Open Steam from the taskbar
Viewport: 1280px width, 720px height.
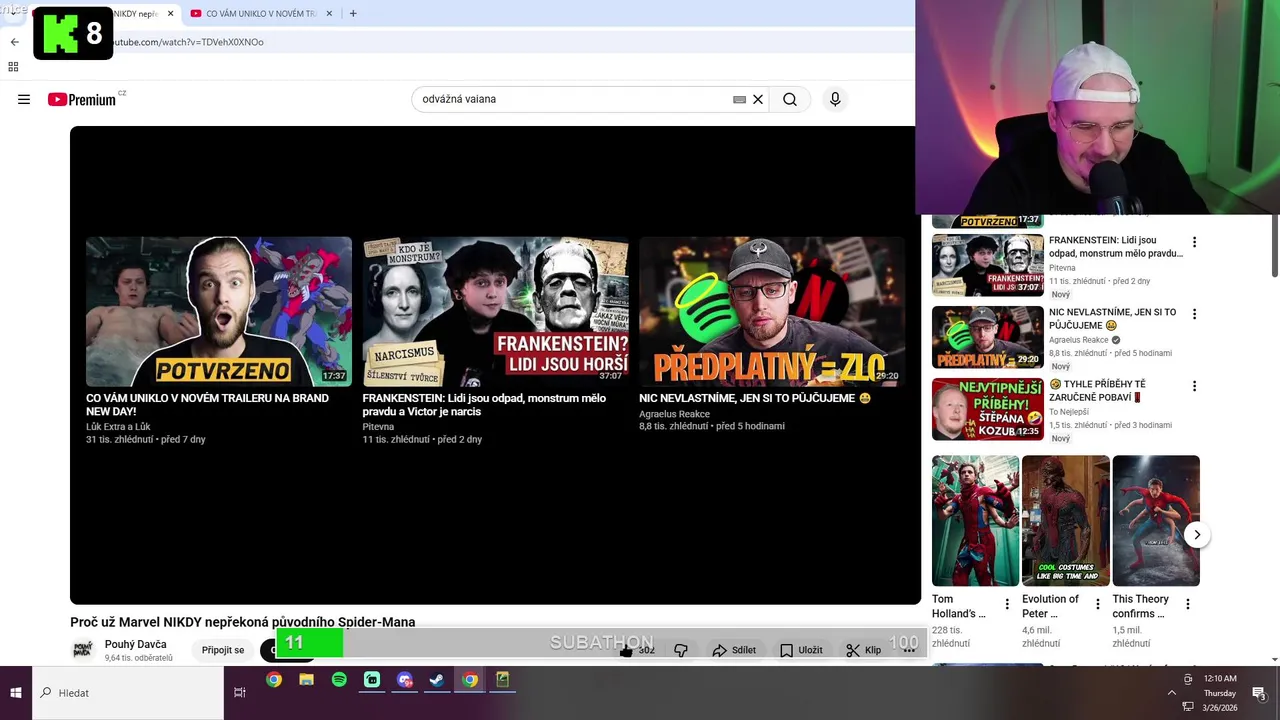[437, 680]
